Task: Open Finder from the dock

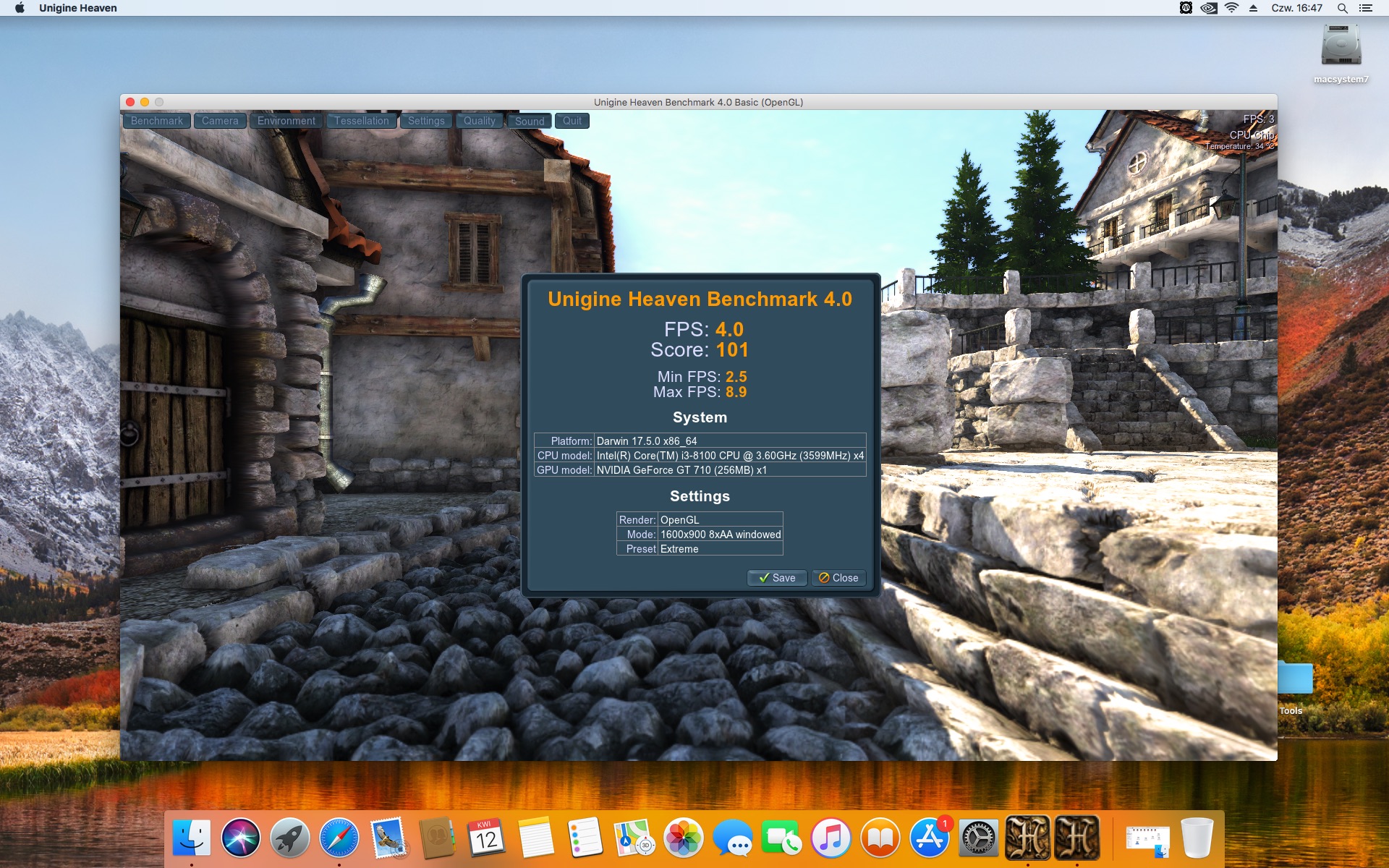Action: point(192,838)
